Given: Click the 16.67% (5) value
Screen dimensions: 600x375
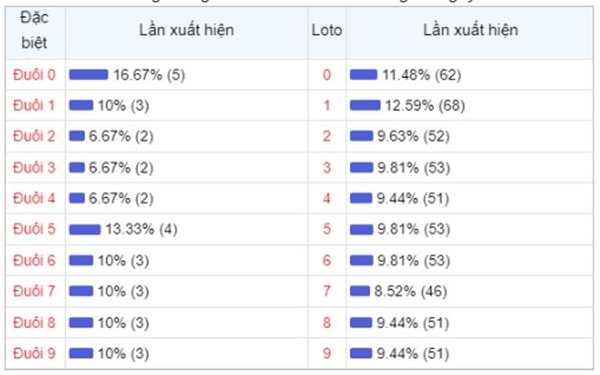Looking at the screenshot, I should [x=149, y=75].
